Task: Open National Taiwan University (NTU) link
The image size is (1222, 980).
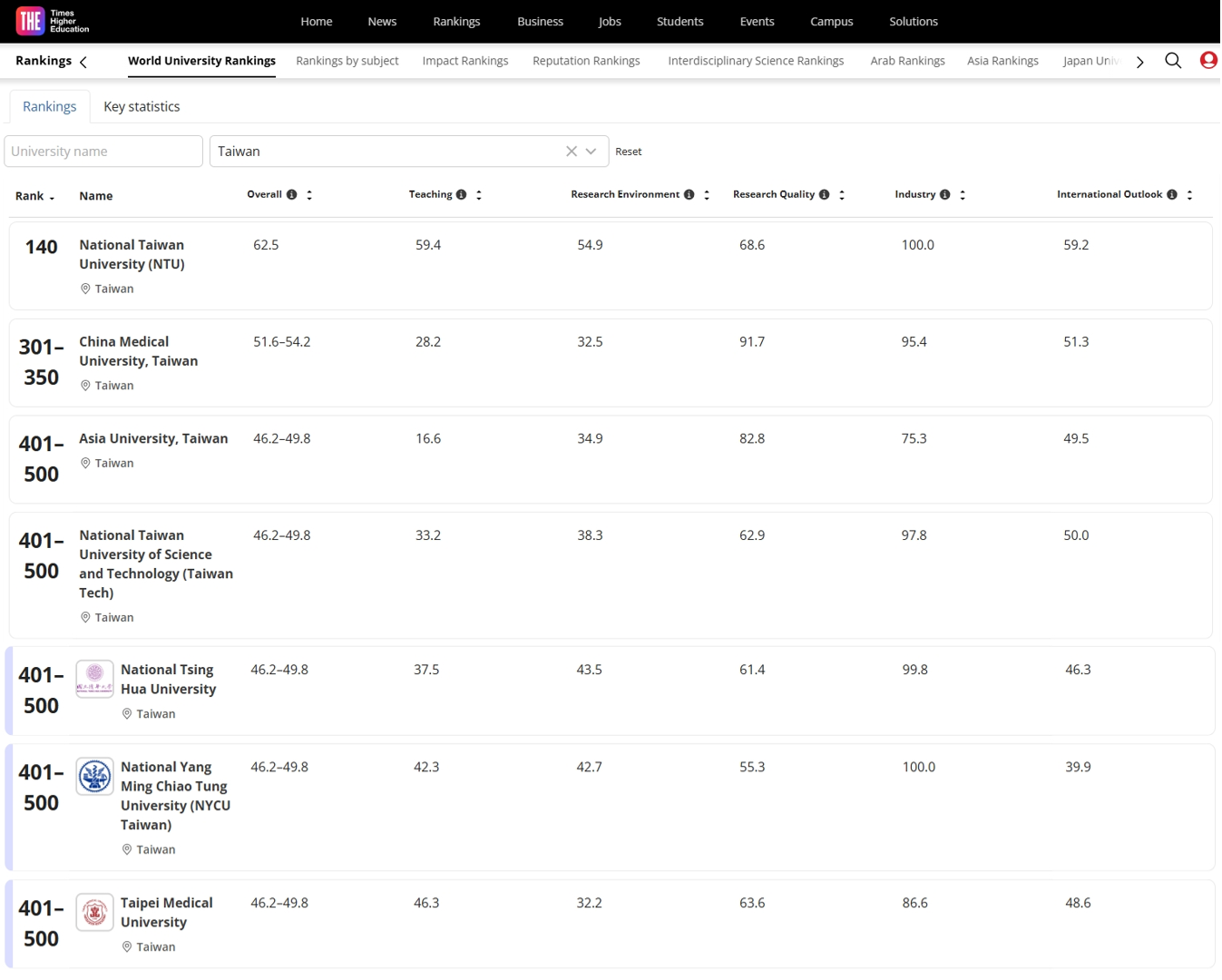Action: [x=132, y=254]
